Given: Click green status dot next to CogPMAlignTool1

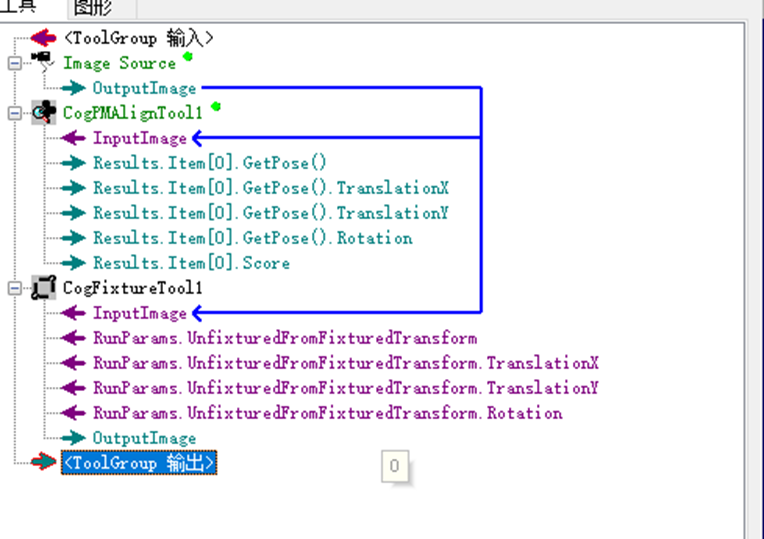Looking at the screenshot, I should (x=216, y=107).
